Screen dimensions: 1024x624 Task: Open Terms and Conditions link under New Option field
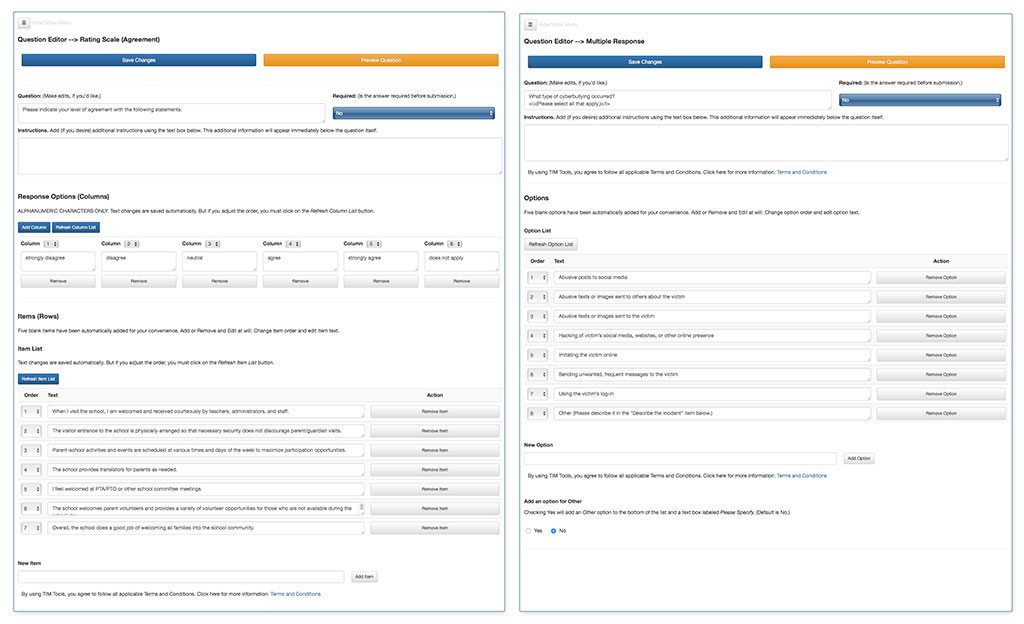[802, 476]
